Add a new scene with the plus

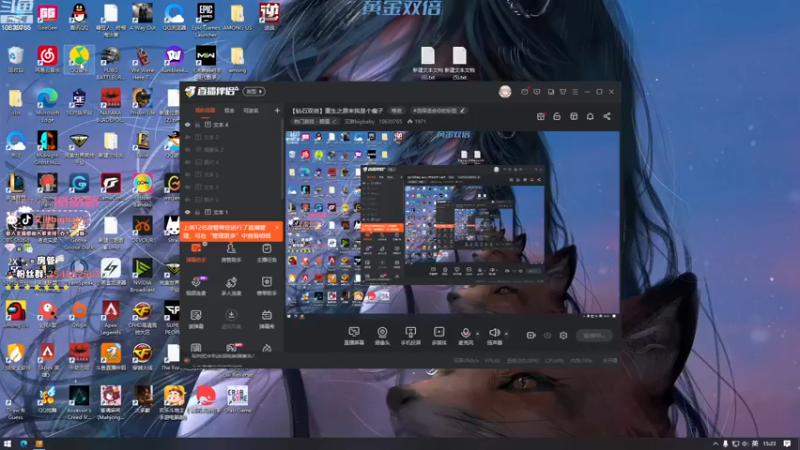point(277,110)
